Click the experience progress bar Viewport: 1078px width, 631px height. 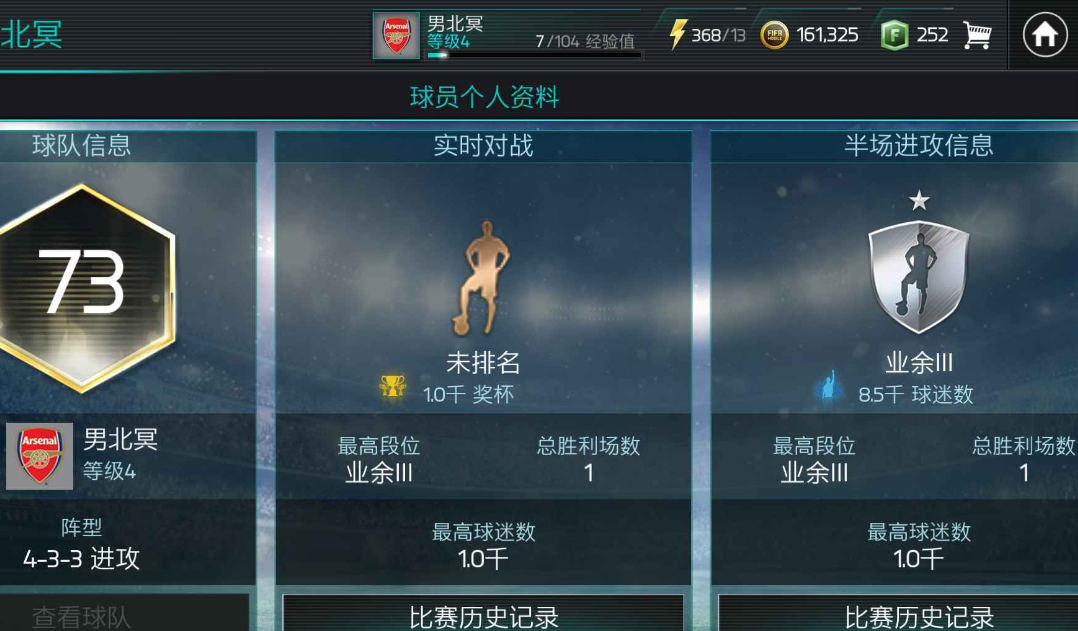pyautogui.click(x=534, y=55)
